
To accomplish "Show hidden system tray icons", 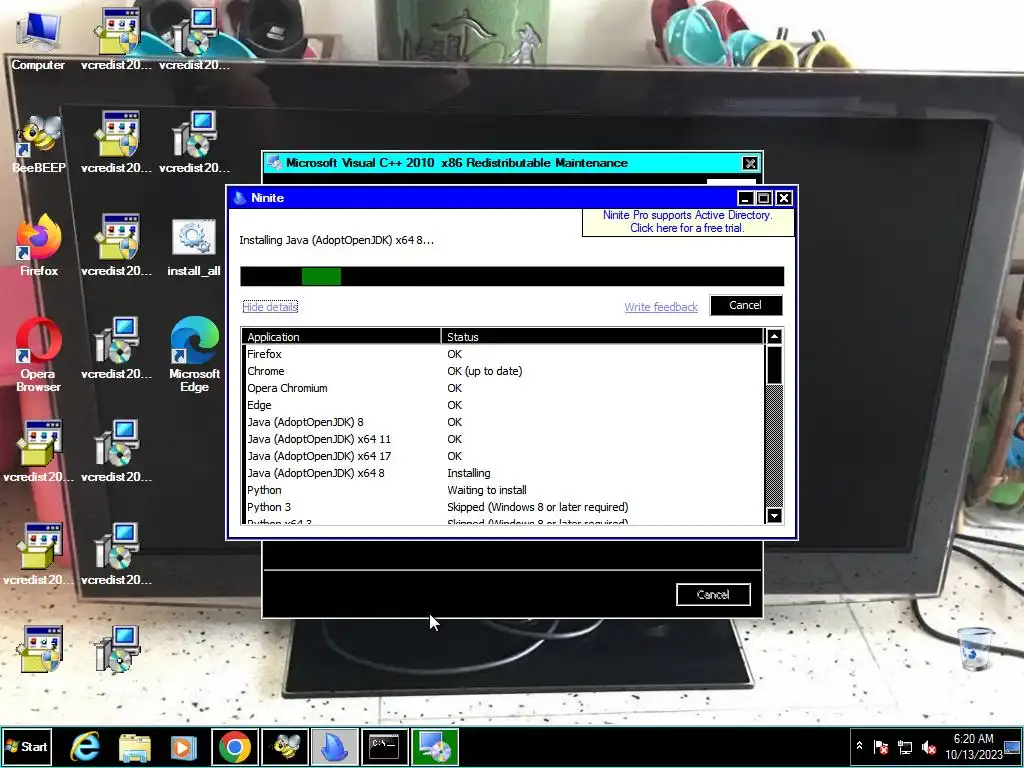I will coord(859,746).
